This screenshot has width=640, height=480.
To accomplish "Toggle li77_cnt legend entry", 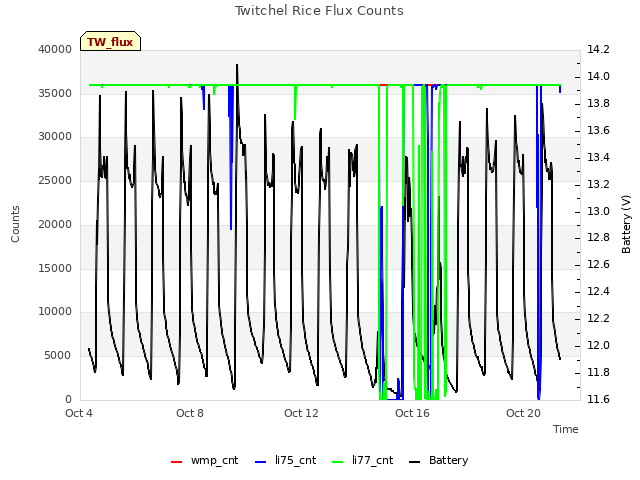I will click(362, 461).
